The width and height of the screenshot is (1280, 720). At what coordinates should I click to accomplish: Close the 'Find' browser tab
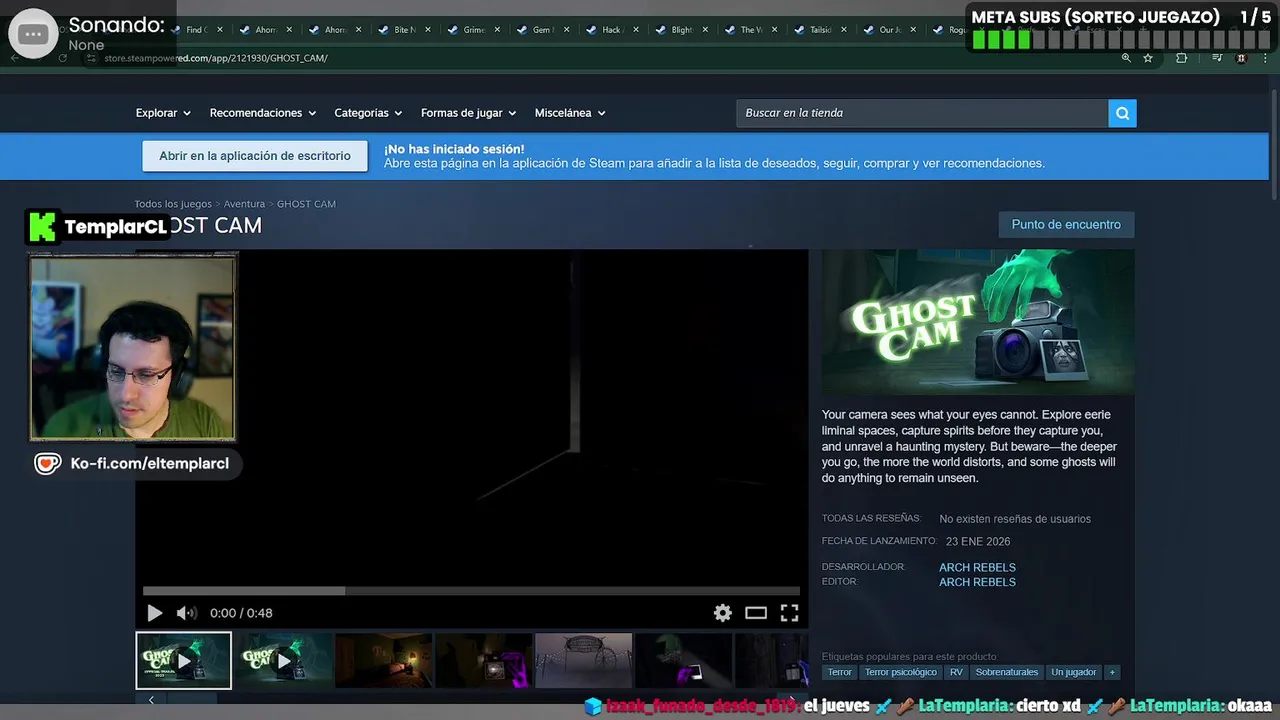pos(220,30)
